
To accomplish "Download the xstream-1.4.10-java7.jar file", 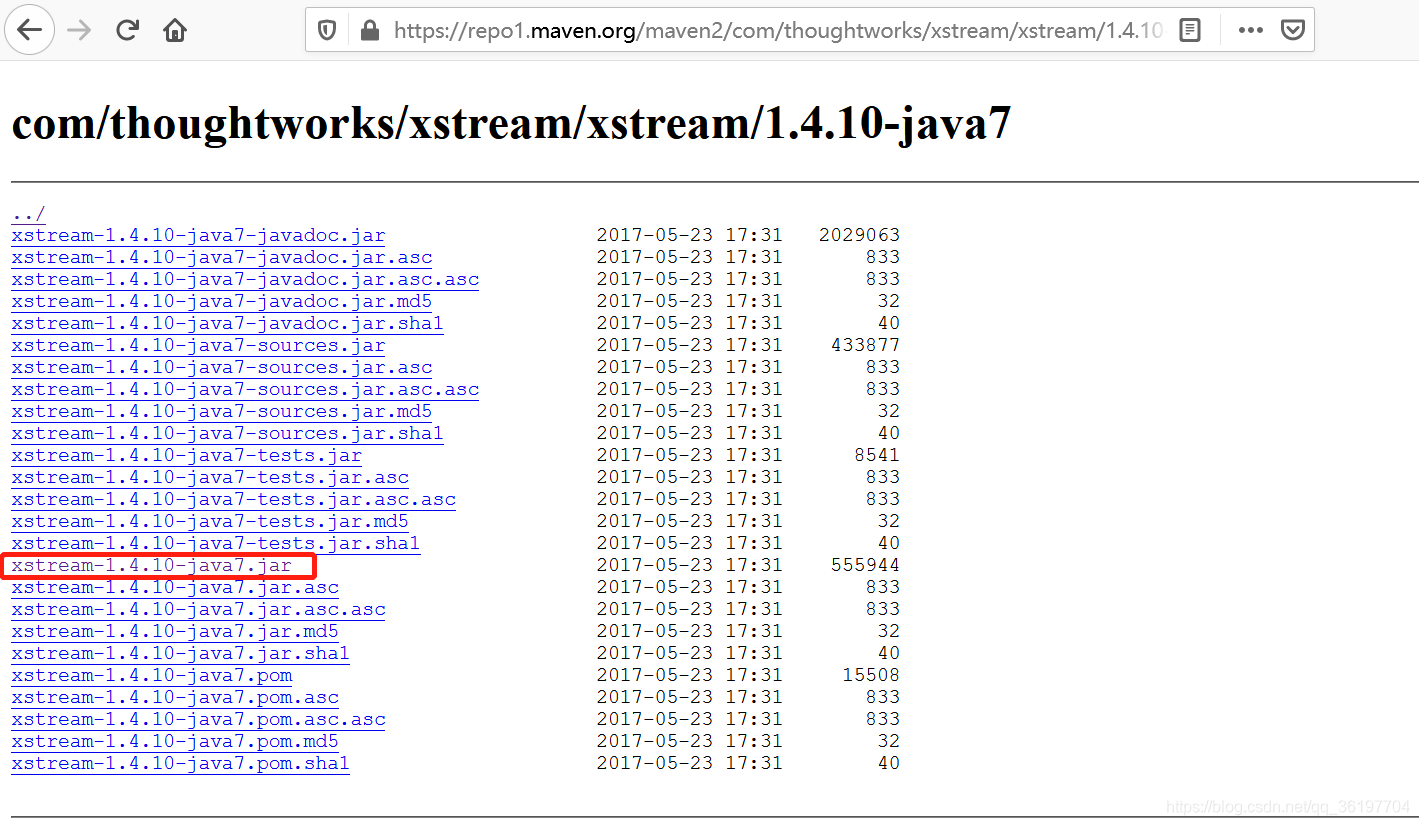I will (x=152, y=565).
